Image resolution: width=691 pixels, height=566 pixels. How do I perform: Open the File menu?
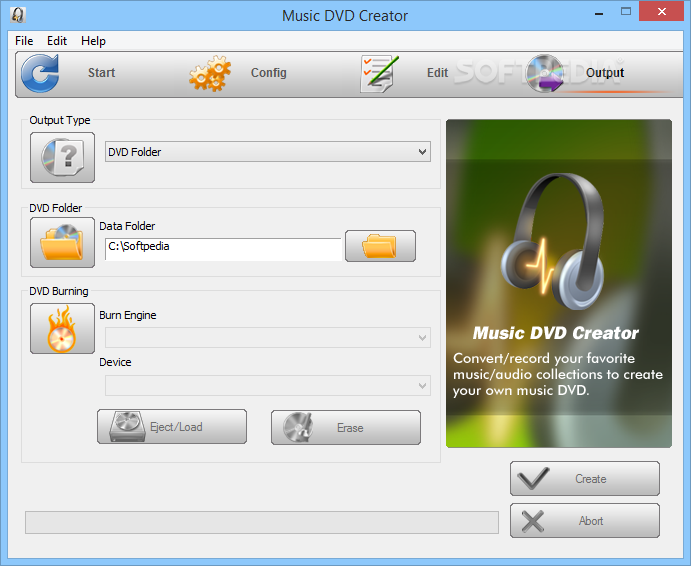pyautogui.click(x=24, y=41)
